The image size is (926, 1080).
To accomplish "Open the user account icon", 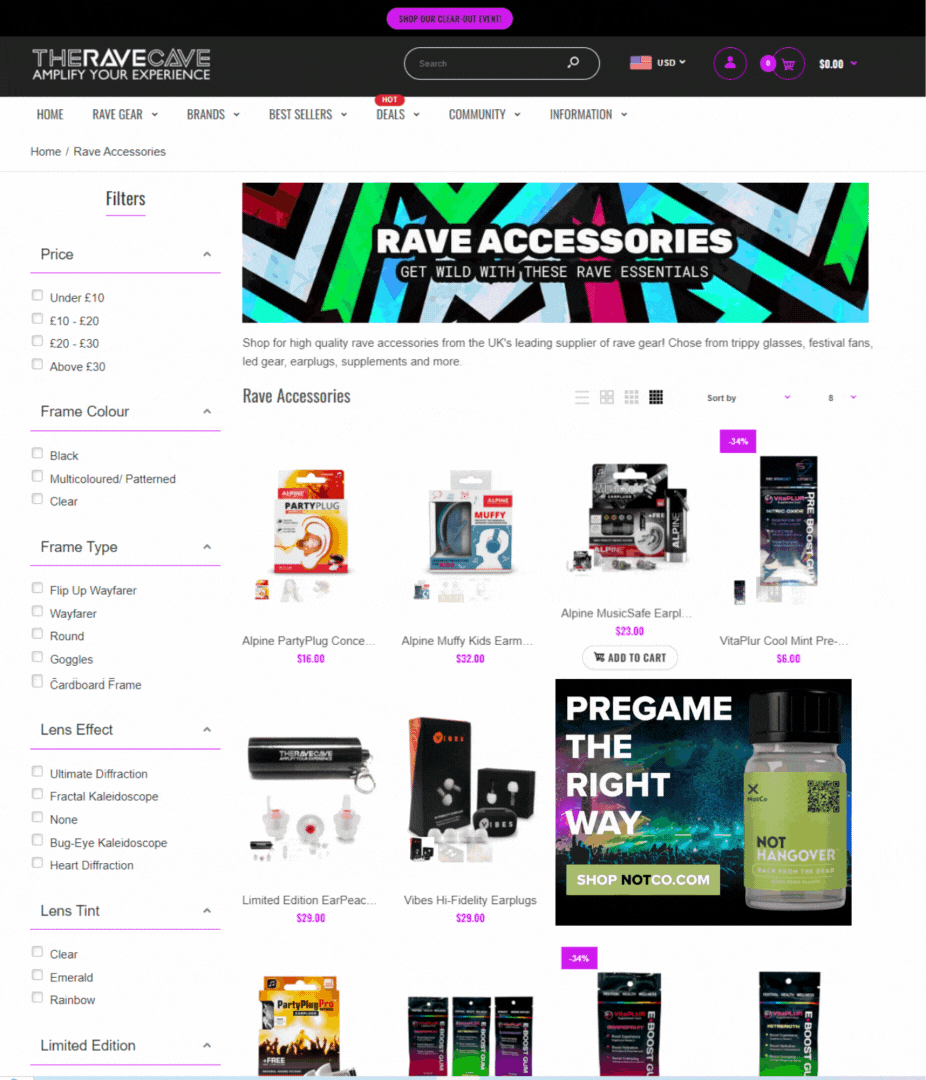I will click(730, 63).
